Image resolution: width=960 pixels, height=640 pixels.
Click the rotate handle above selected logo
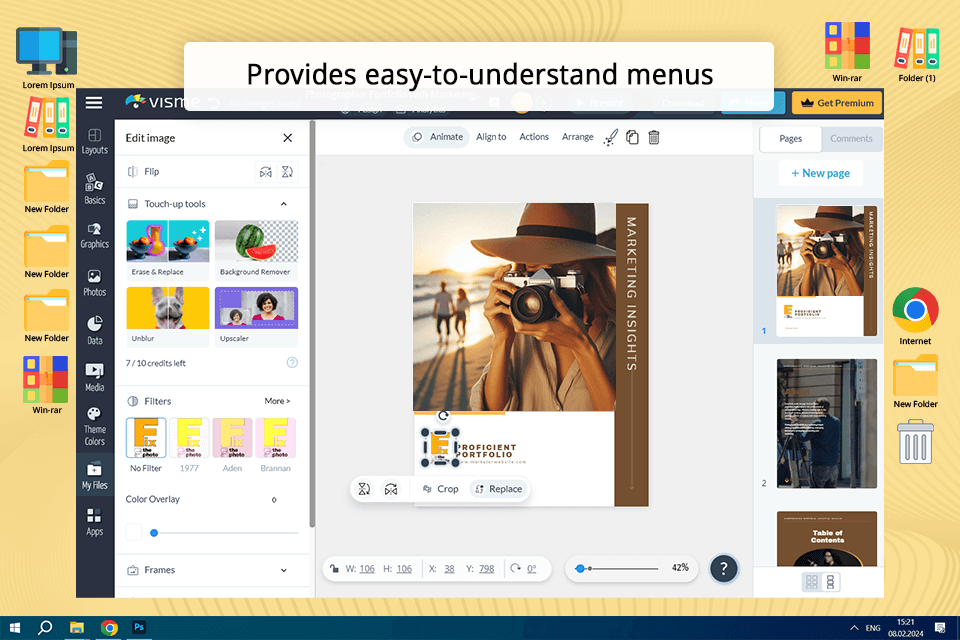(443, 416)
